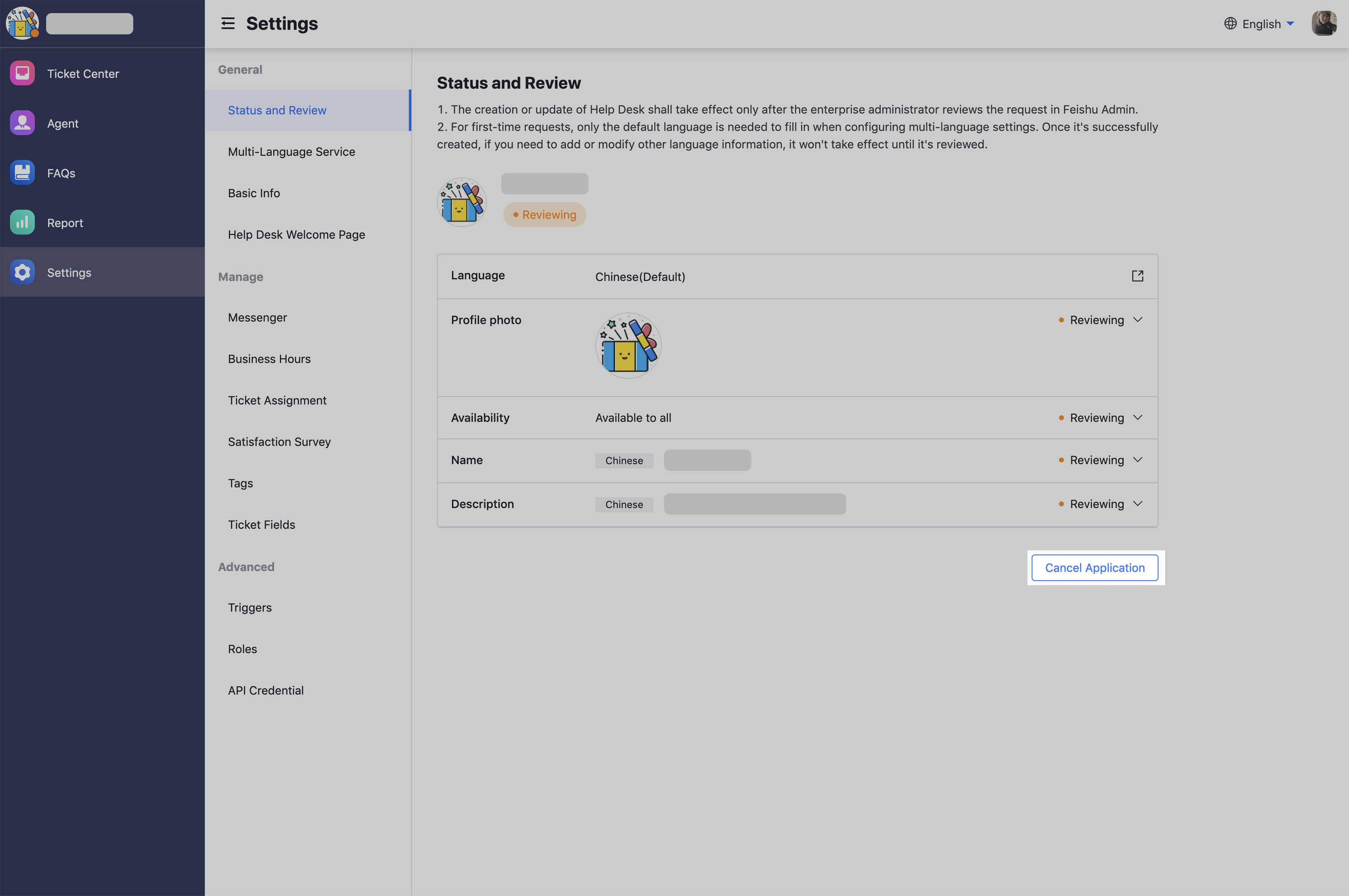Switch to the Multi-Language Service tab
Image resolution: width=1349 pixels, height=896 pixels.
(x=292, y=151)
